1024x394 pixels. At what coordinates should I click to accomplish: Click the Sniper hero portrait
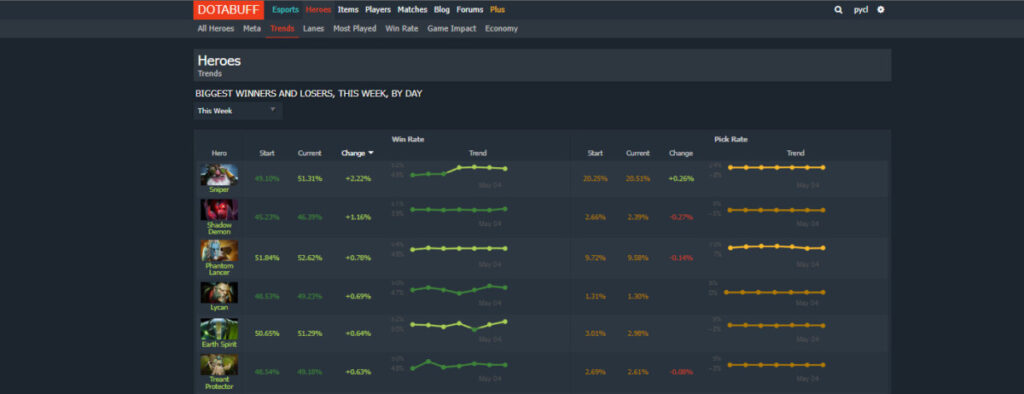pyautogui.click(x=219, y=174)
